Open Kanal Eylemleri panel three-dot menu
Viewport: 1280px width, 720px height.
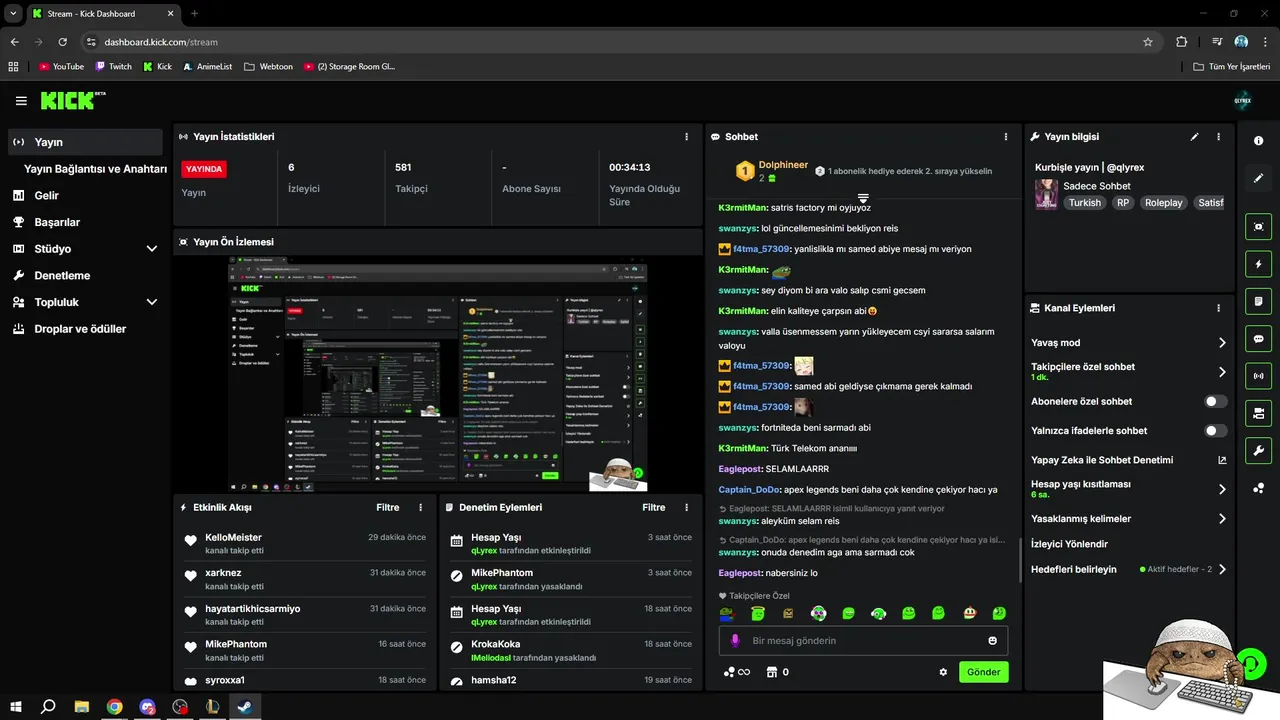pyautogui.click(x=1218, y=309)
